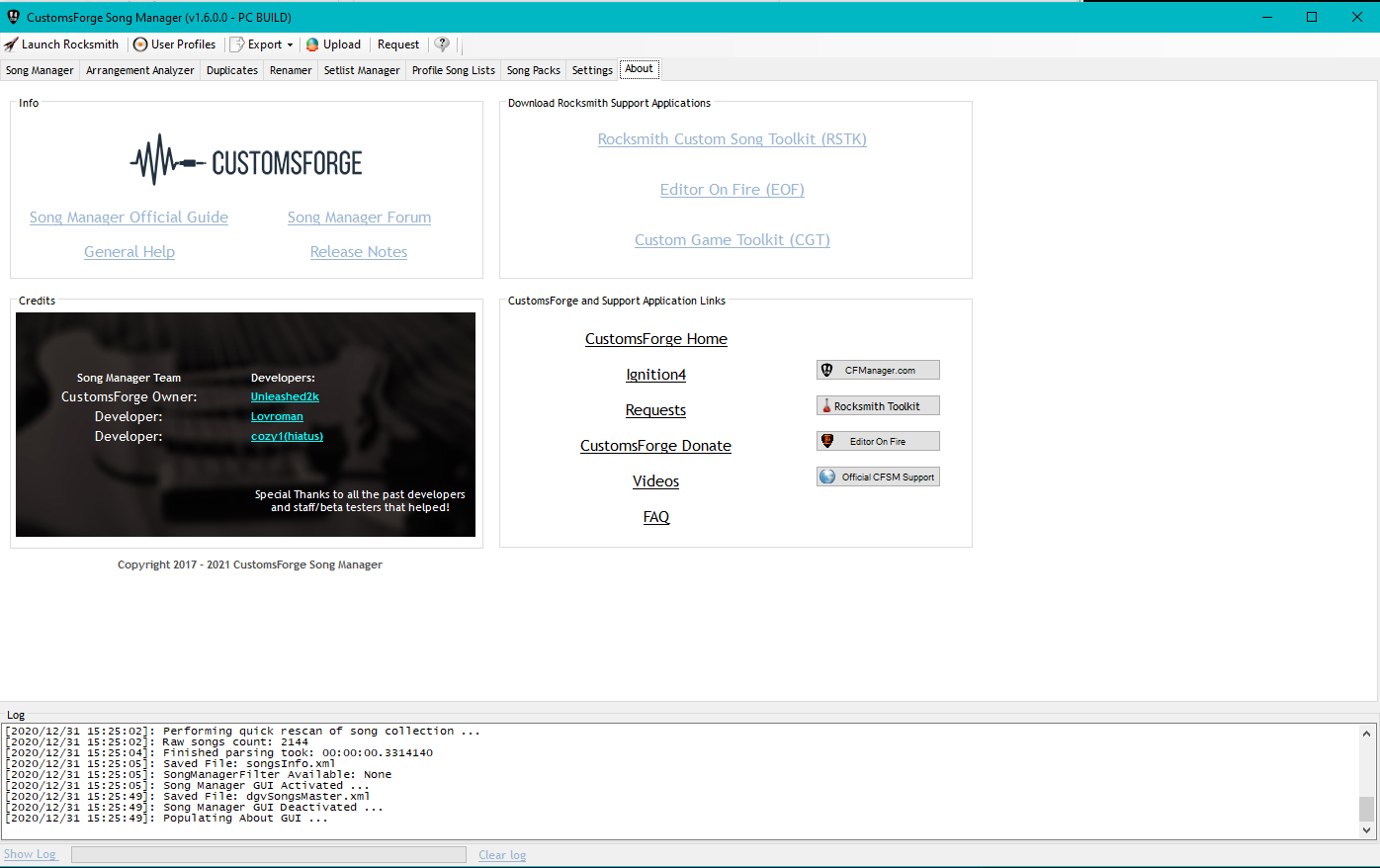Screen dimensions: 1380x868
Task: Open the Song Manager Official Guide link
Action: (129, 217)
